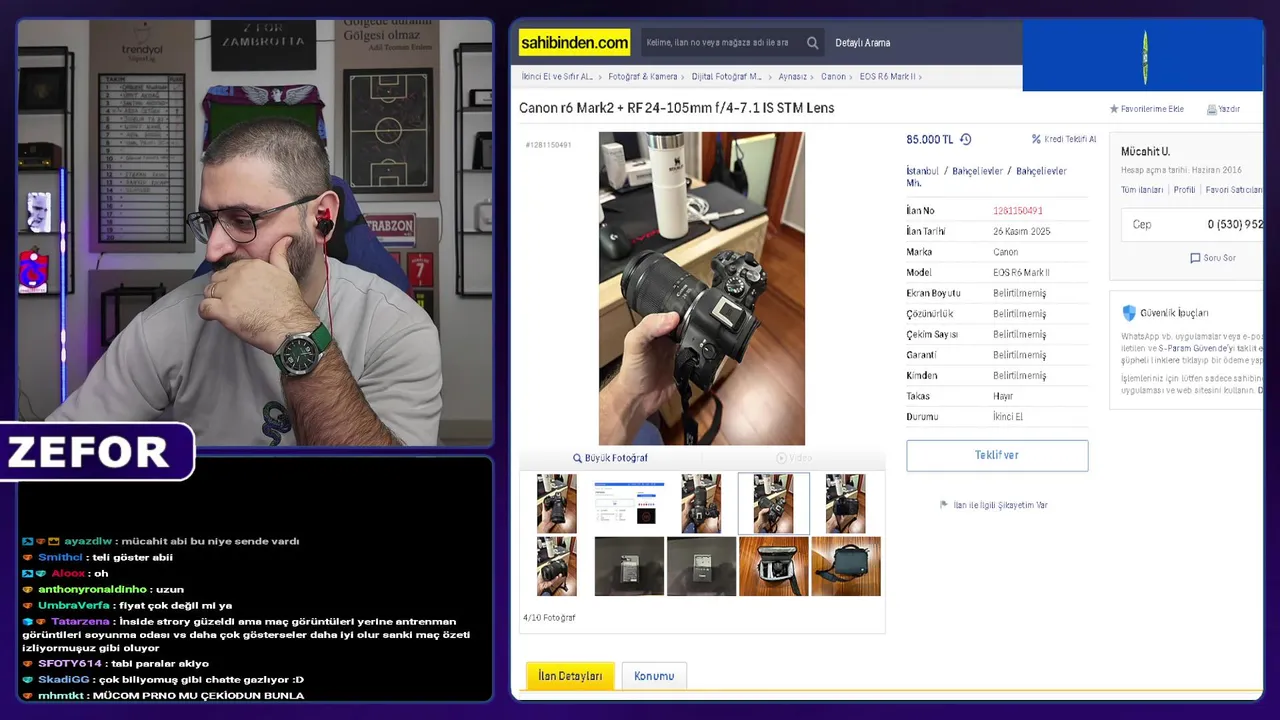Select the Aynasız breadcrumb link
Image resolution: width=1280 pixels, height=720 pixels.
[792, 76]
